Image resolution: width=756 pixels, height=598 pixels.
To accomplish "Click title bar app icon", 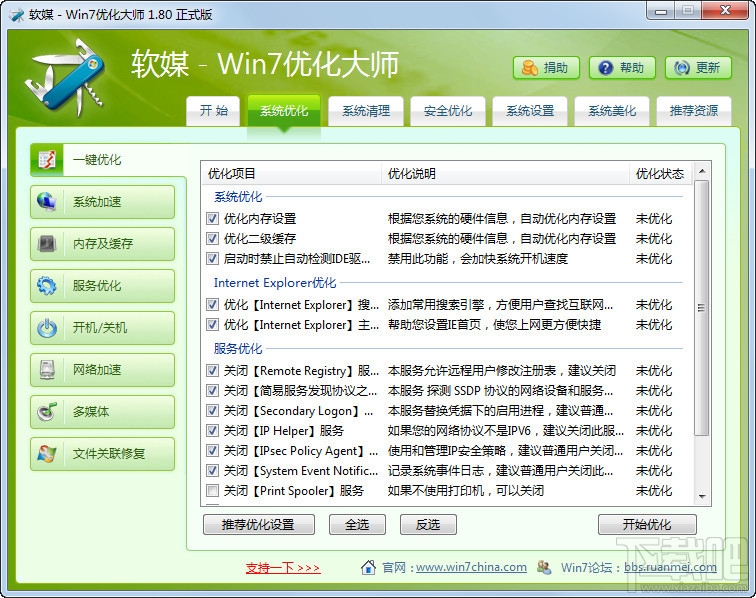I will pyautogui.click(x=17, y=14).
